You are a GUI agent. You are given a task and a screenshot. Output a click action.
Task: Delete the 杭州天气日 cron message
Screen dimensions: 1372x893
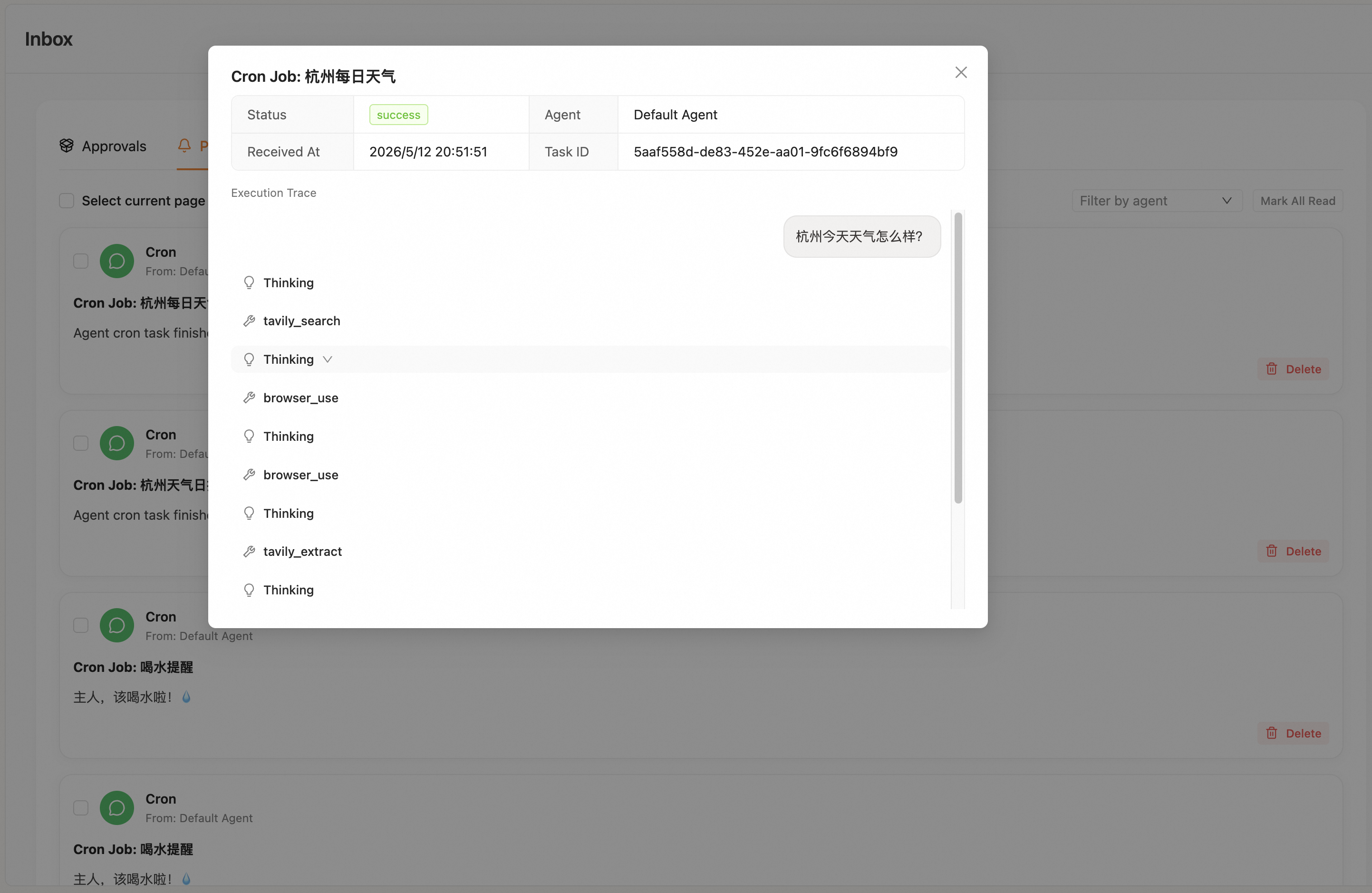1293,551
